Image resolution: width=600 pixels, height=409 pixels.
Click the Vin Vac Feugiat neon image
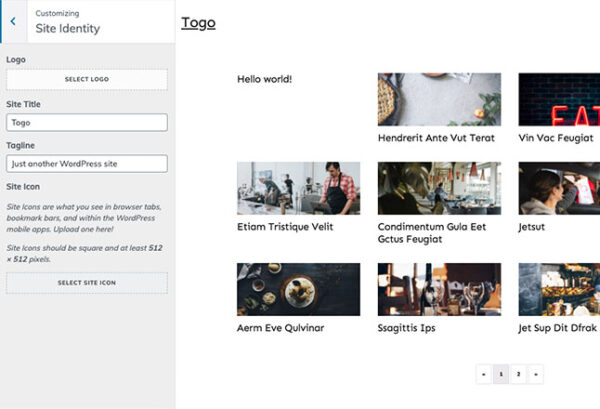[x=558, y=99]
